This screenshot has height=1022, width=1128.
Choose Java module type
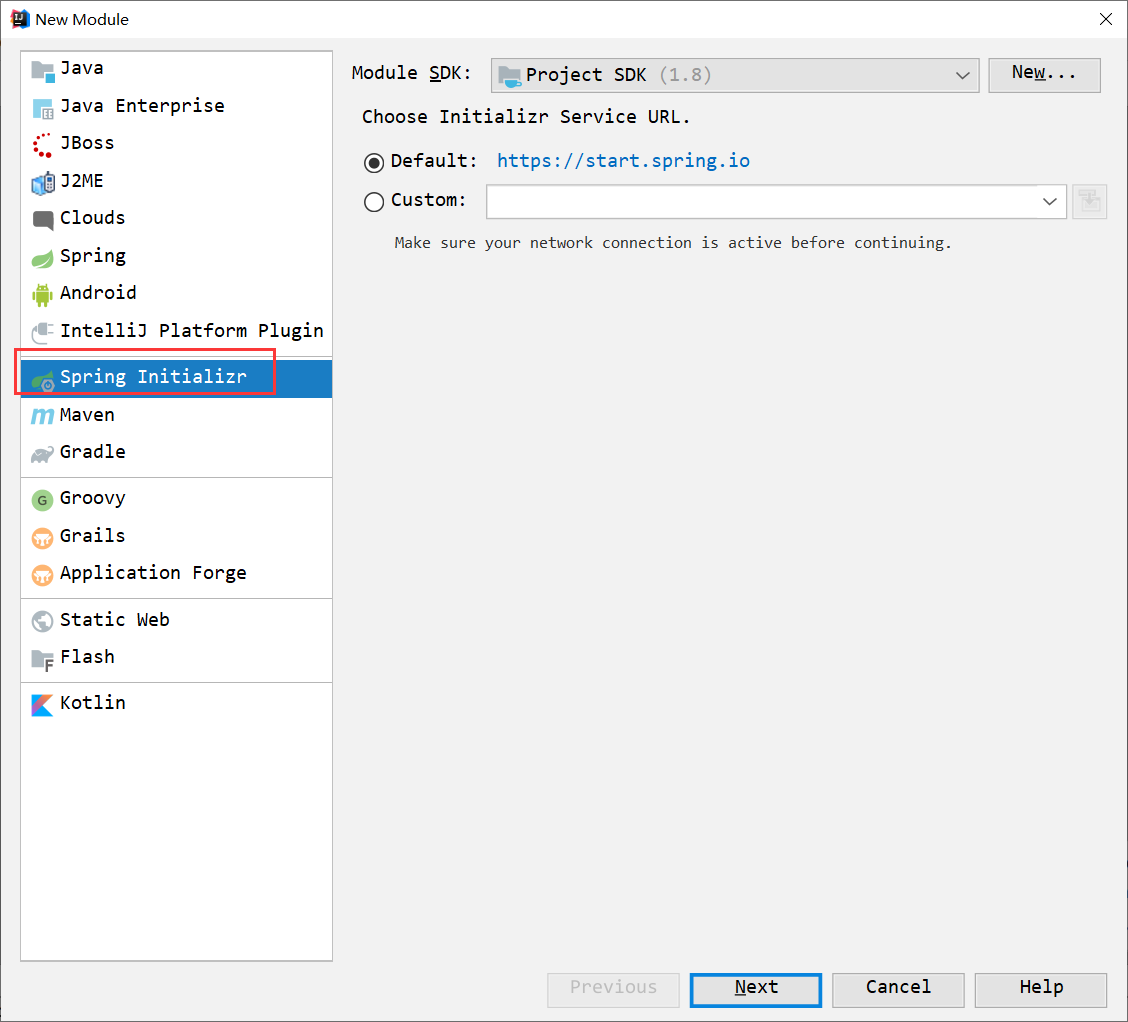176,69
